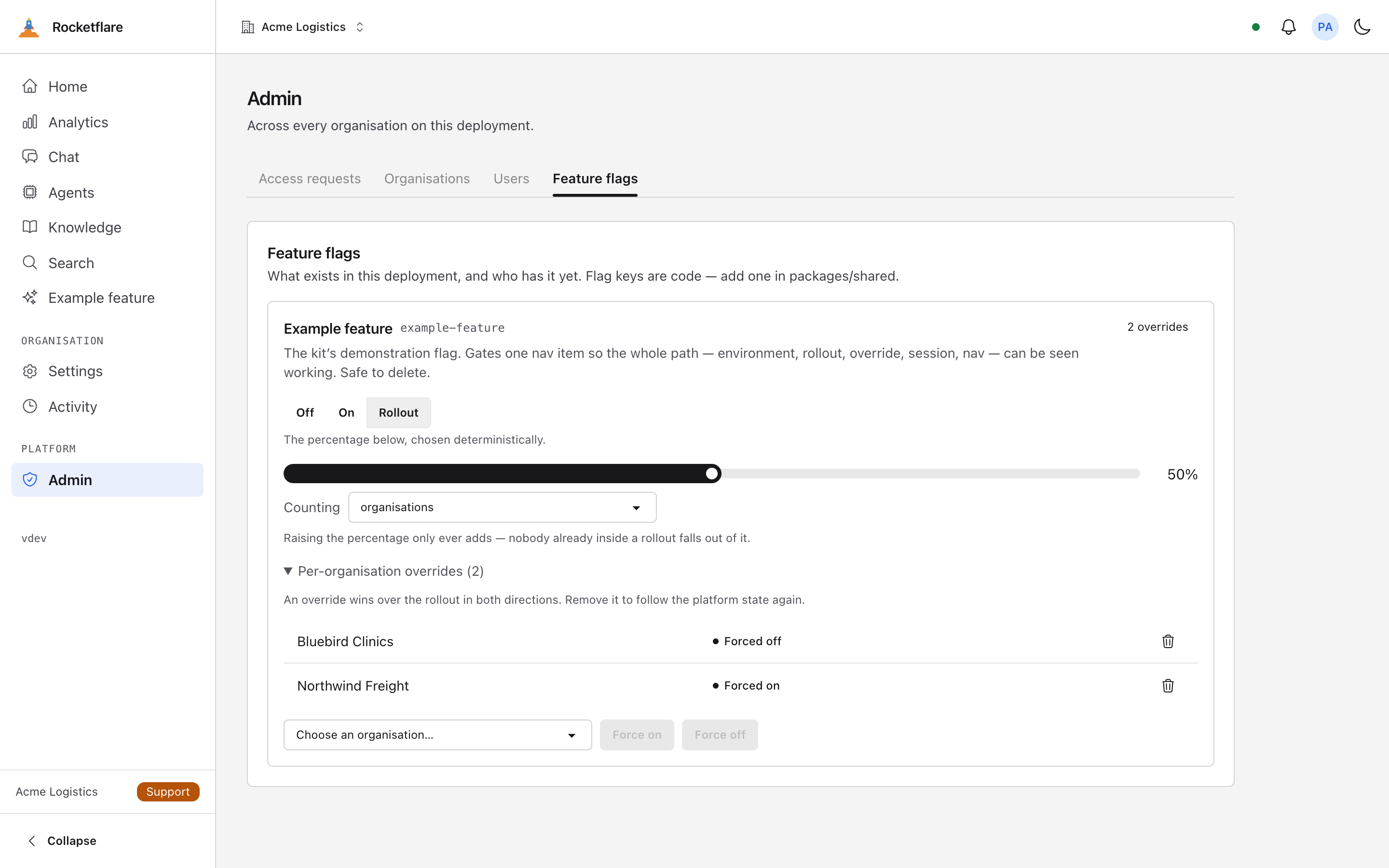Set the flag state to Rollout

click(x=398, y=413)
